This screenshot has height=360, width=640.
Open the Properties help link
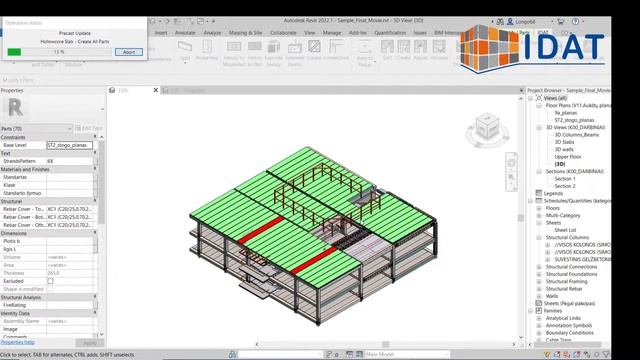(x=18, y=342)
